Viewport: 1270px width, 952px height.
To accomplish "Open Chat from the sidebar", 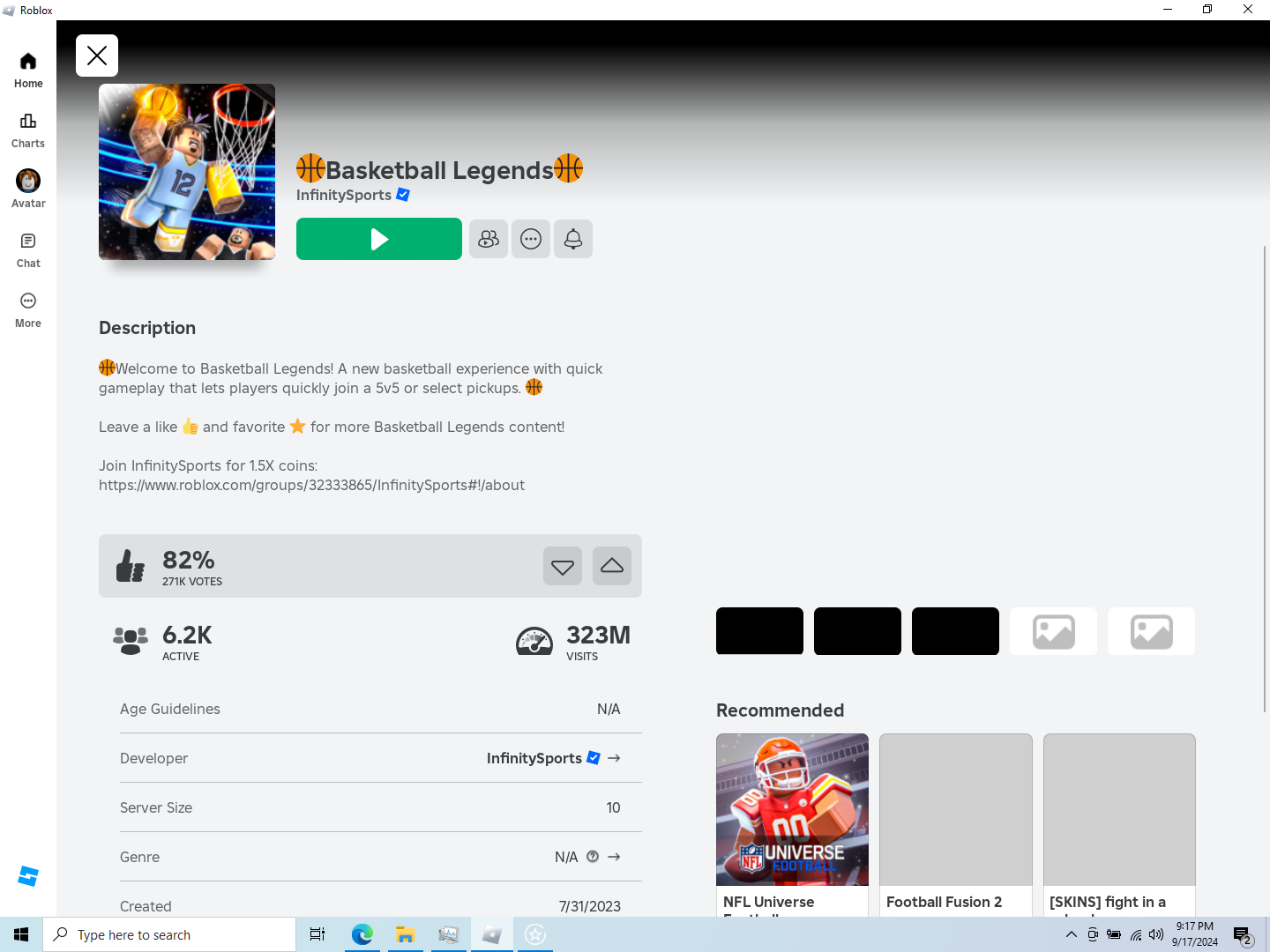I will [x=28, y=250].
